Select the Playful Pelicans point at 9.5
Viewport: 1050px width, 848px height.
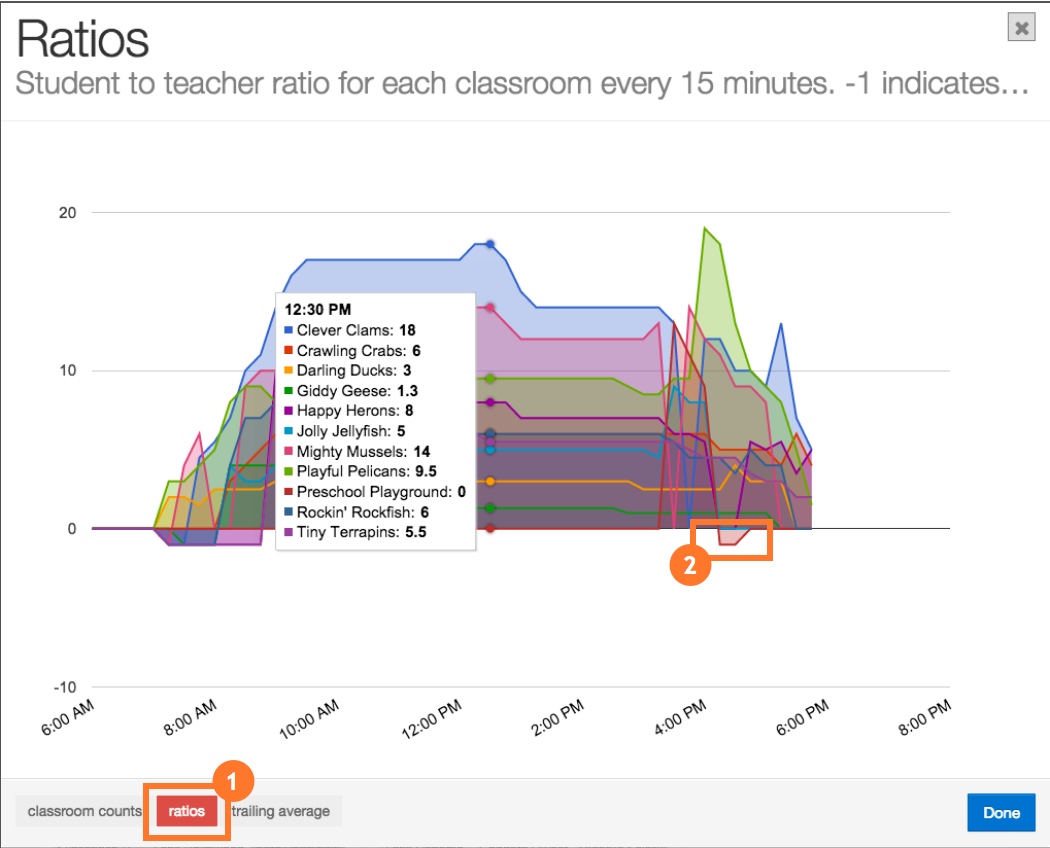490,379
